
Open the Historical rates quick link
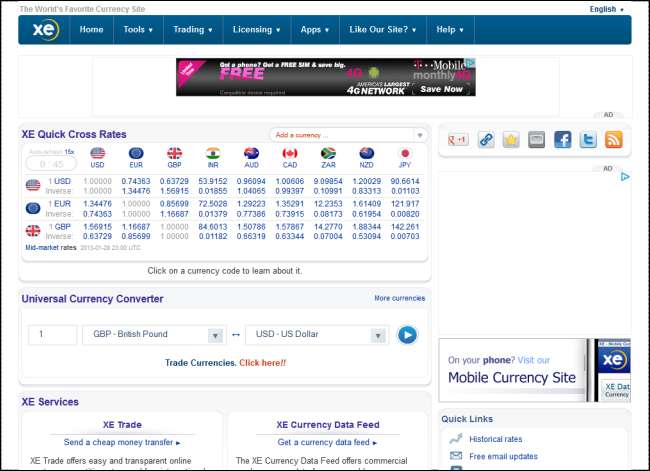click(x=496, y=439)
